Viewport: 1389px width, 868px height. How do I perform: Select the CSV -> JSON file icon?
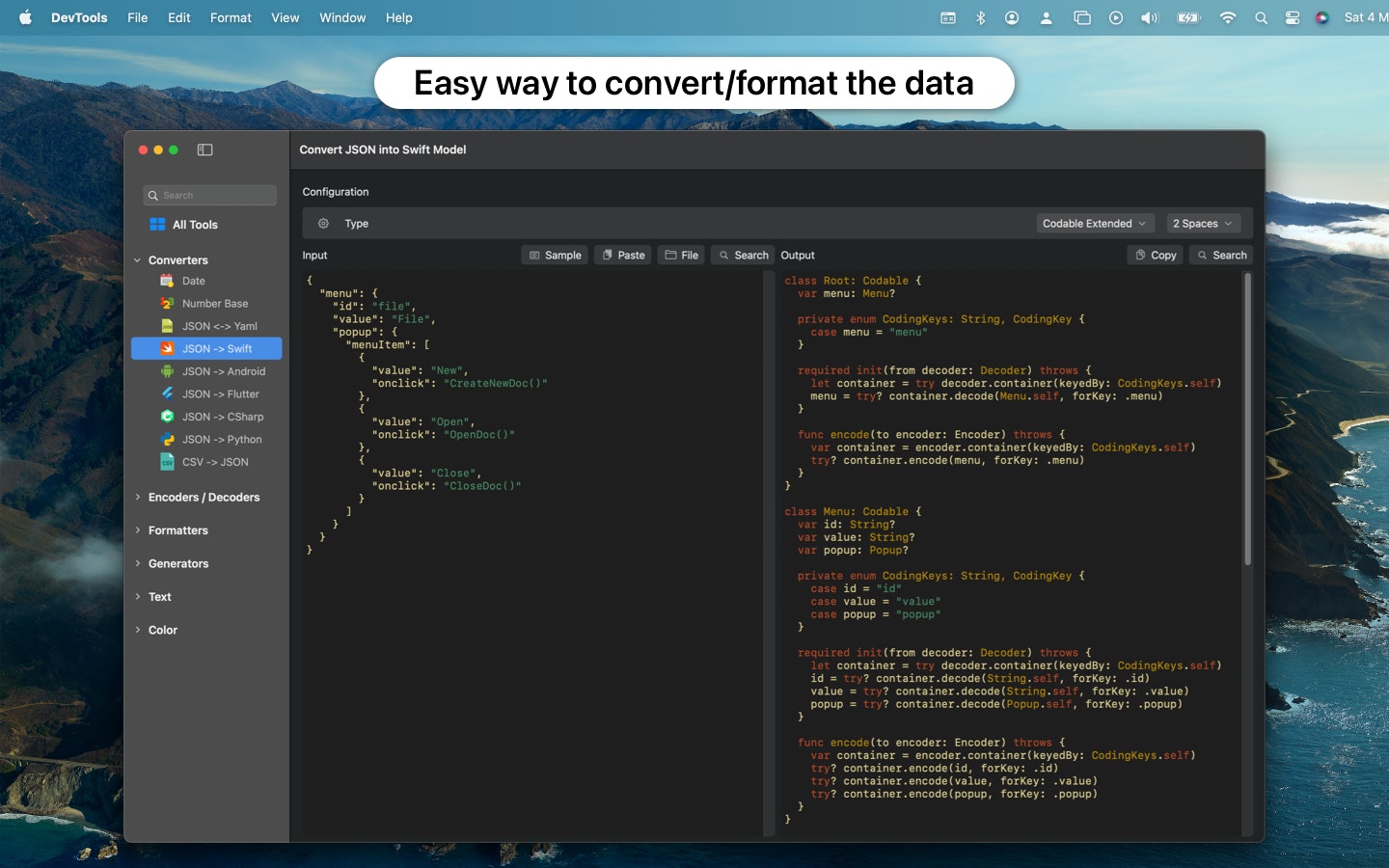coord(167,462)
